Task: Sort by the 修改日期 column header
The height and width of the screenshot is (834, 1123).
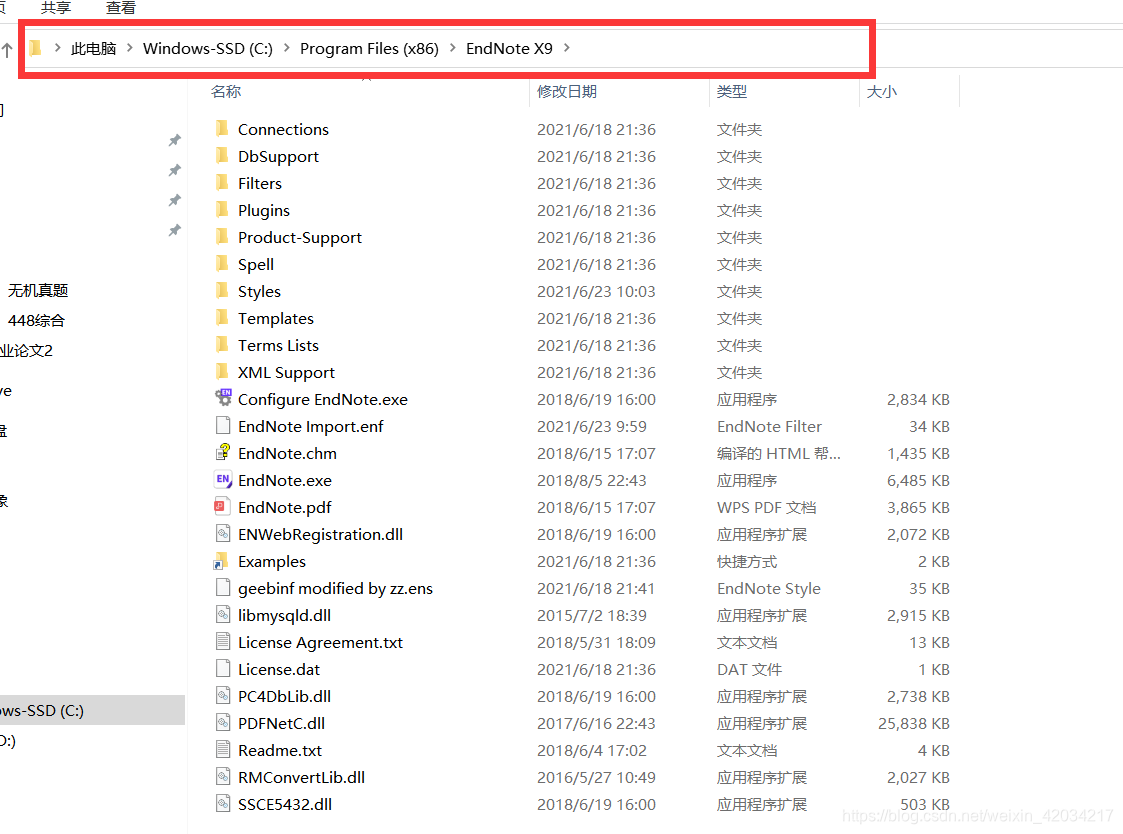Action: 567,91
